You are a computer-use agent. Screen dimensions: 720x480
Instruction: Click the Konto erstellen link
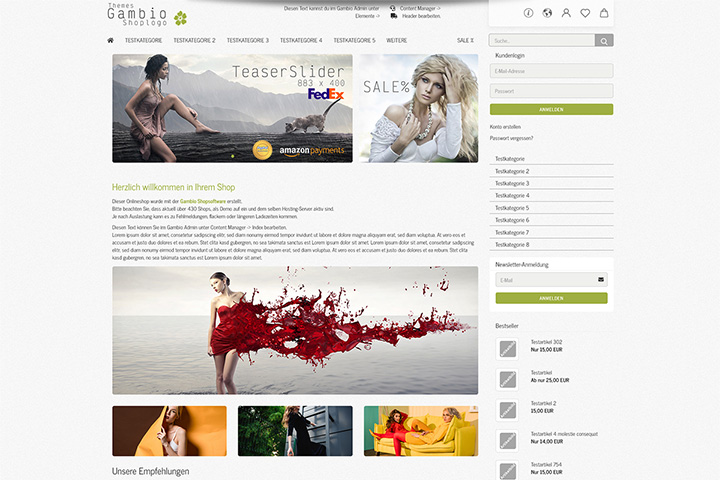pyautogui.click(x=505, y=127)
